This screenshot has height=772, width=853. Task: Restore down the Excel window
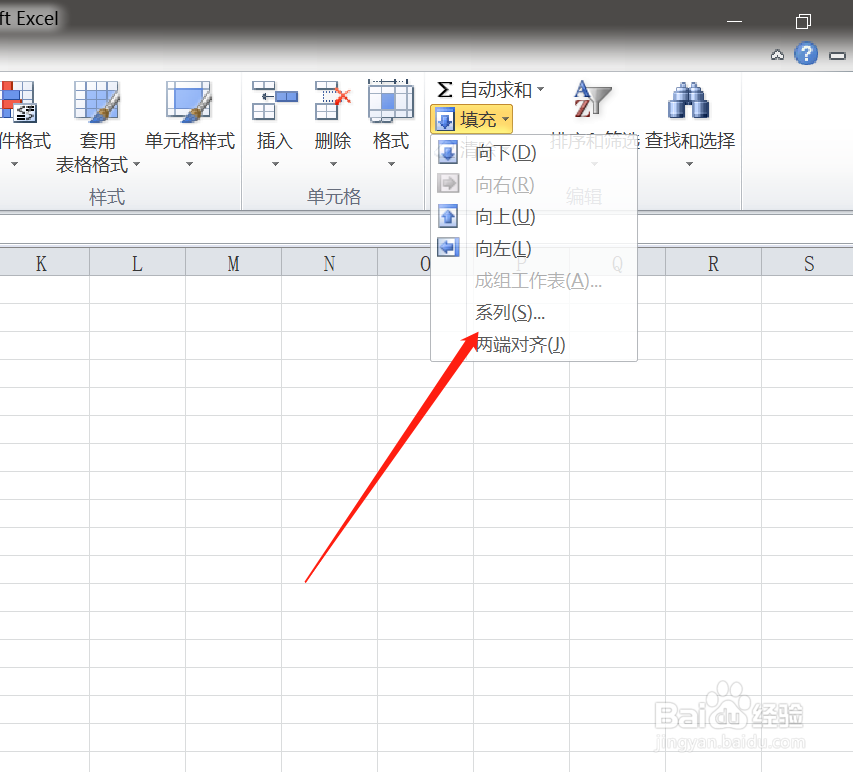pyautogui.click(x=803, y=21)
